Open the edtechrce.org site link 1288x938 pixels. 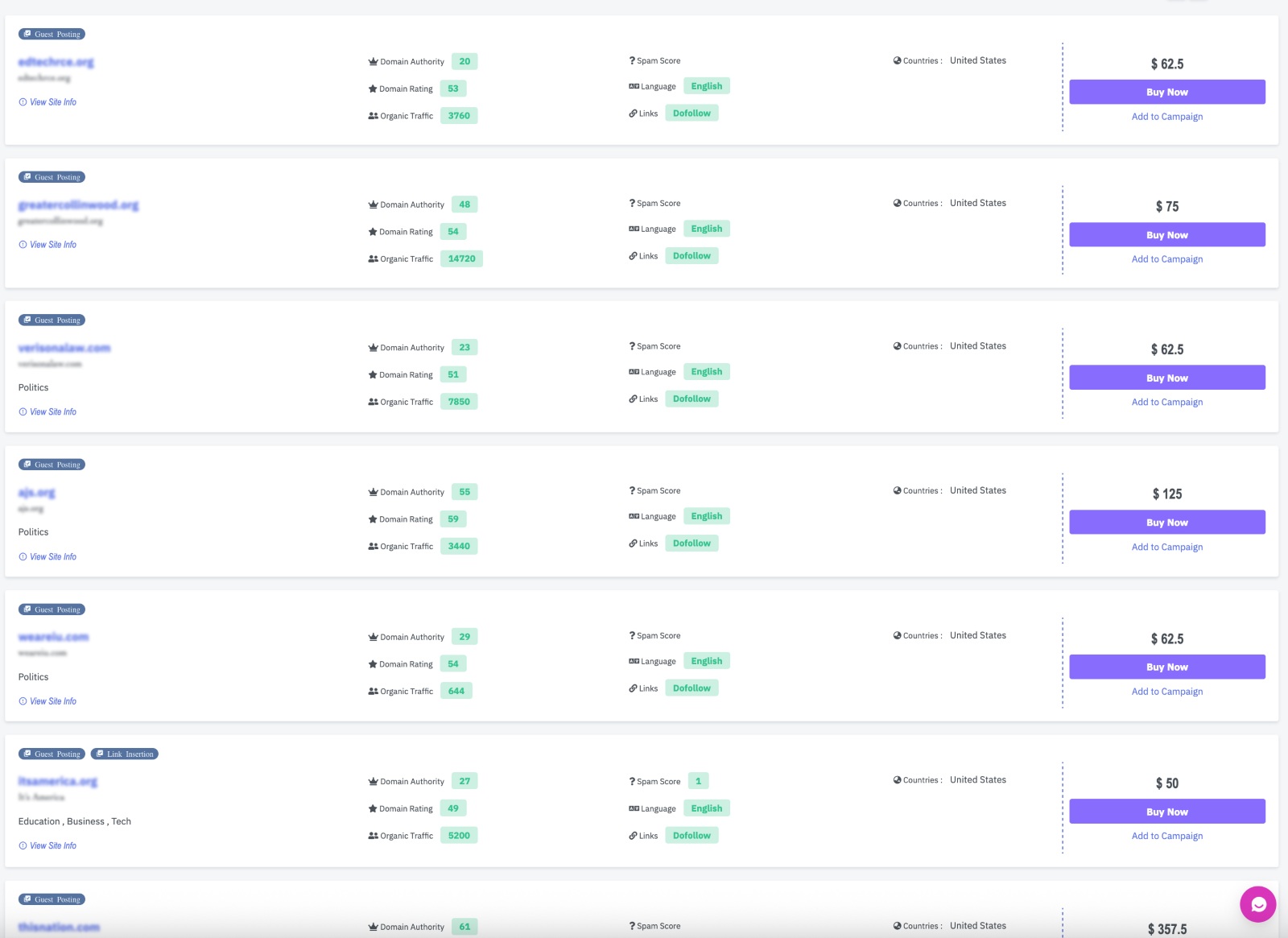tap(56, 62)
